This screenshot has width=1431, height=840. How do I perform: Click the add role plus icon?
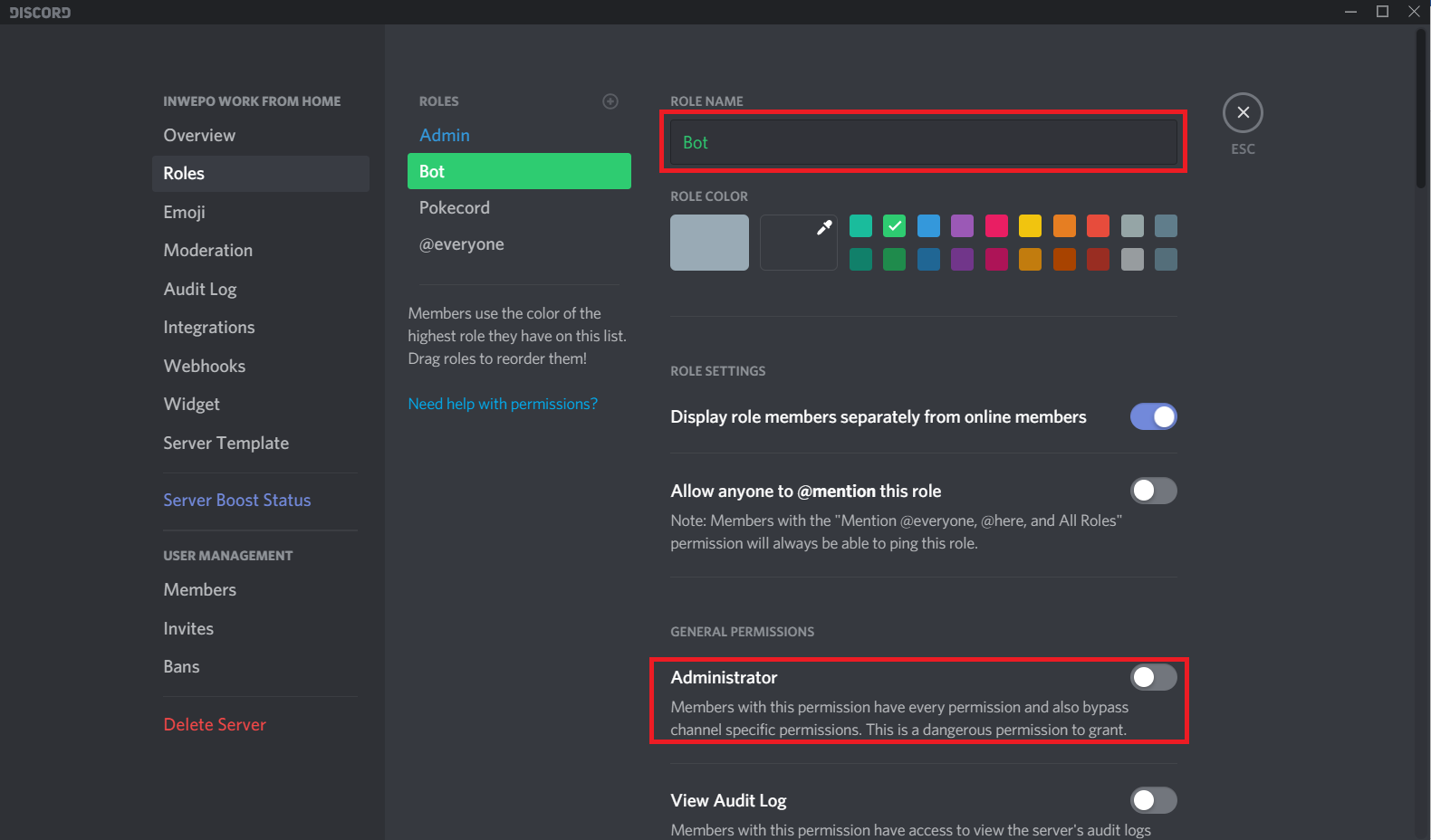pyautogui.click(x=610, y=101)
